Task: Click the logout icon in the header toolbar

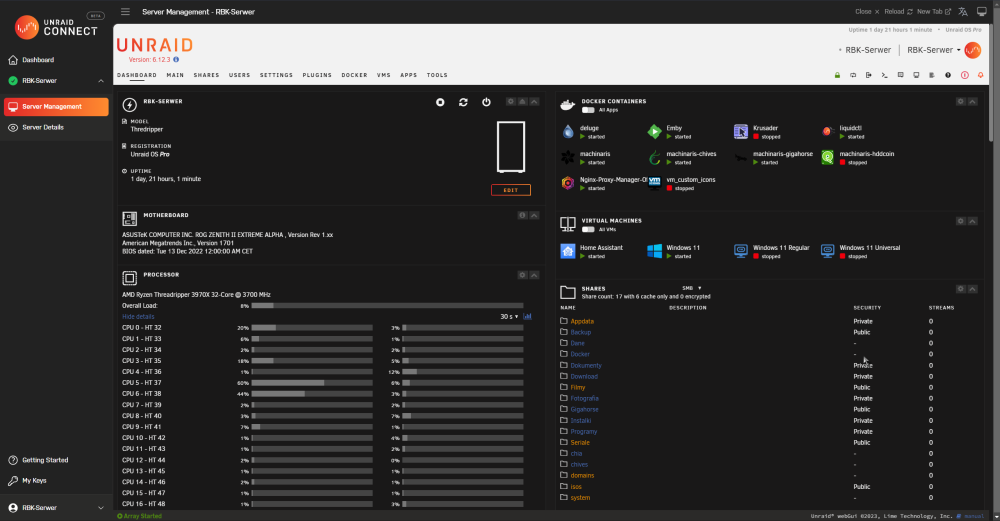Action: click(x=869, y=75)
